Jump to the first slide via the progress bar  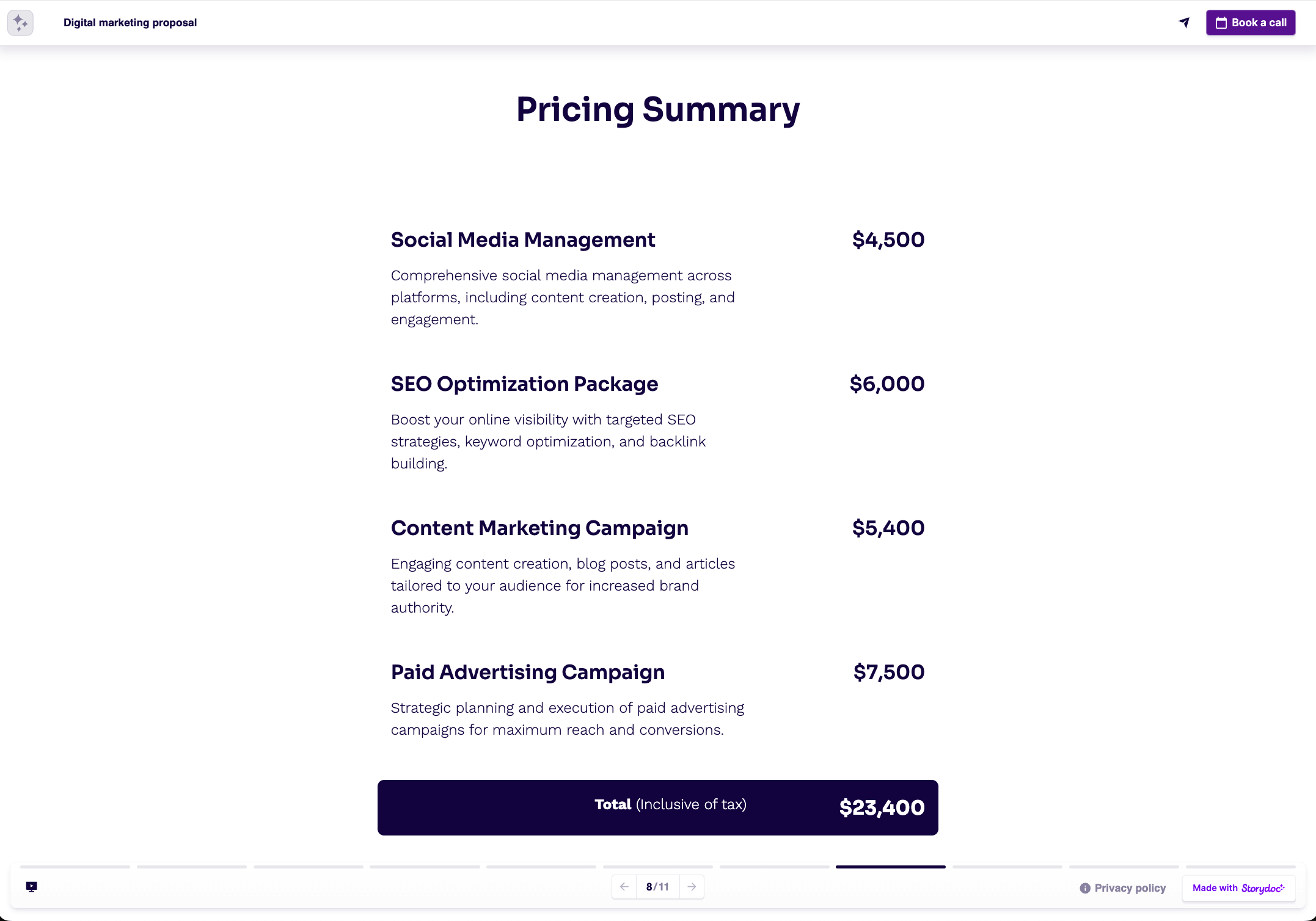click(75, 867)
